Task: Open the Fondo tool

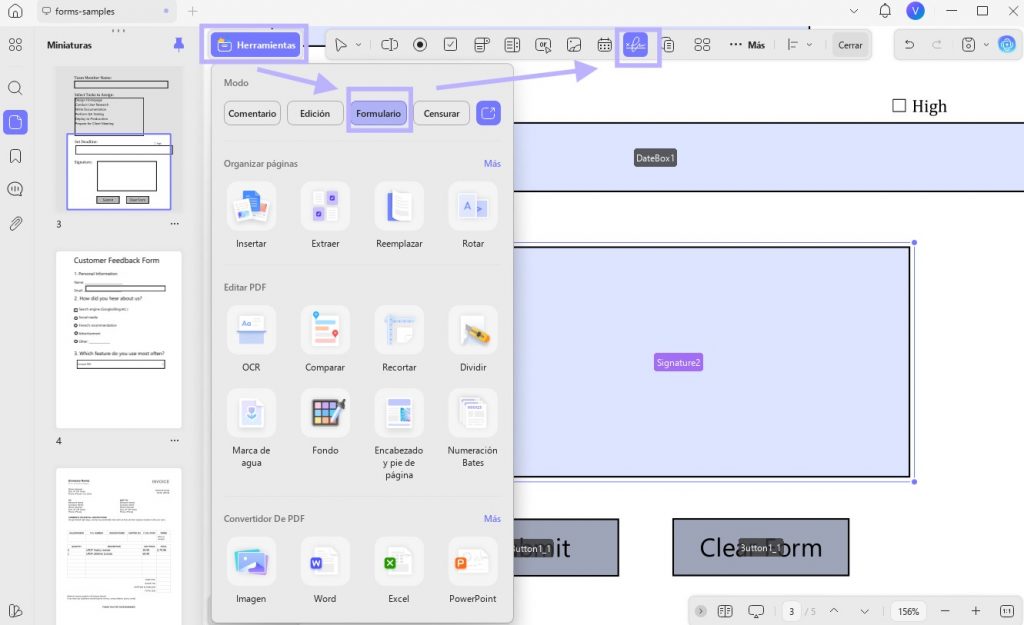Action: [325, 422]
